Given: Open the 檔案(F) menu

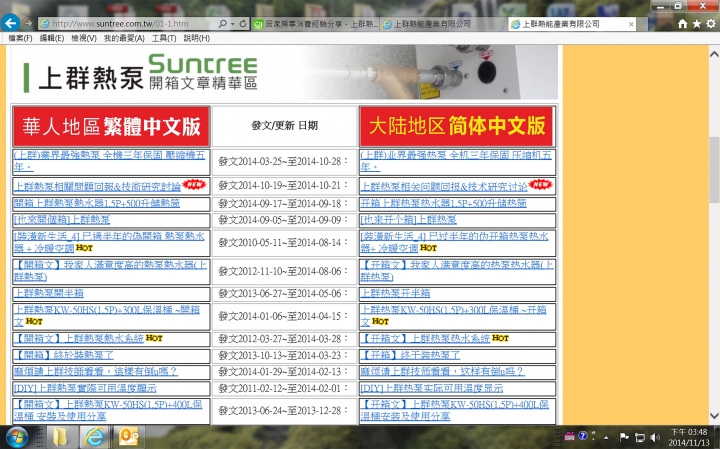Looking at the screenshot, I should (x=20, y=38).
